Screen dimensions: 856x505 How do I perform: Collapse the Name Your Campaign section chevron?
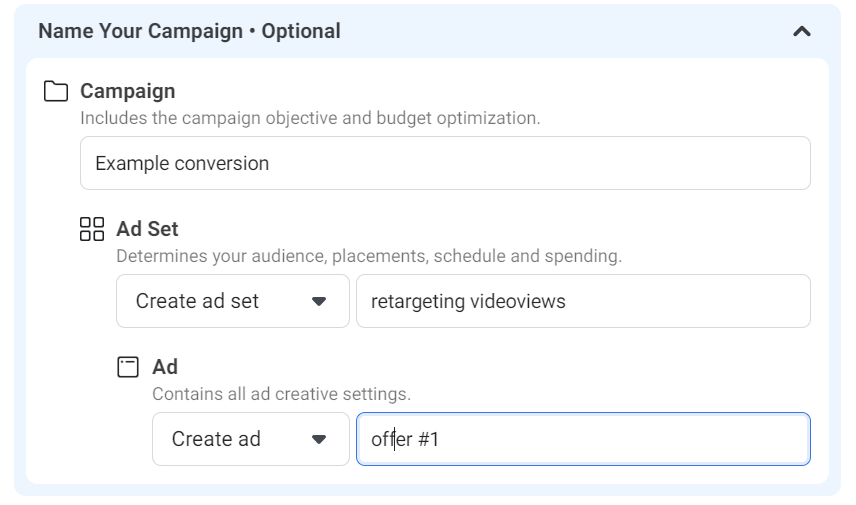point(801,31)
